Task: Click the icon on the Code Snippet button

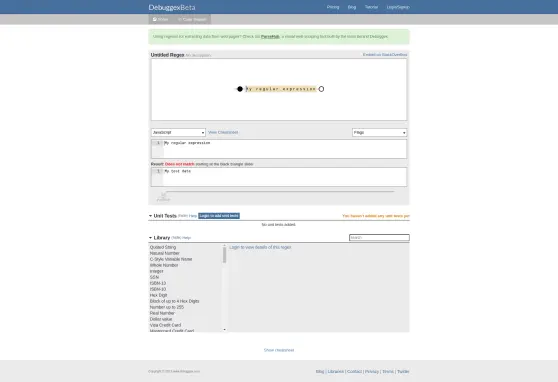Action: (x=180, y=19)
